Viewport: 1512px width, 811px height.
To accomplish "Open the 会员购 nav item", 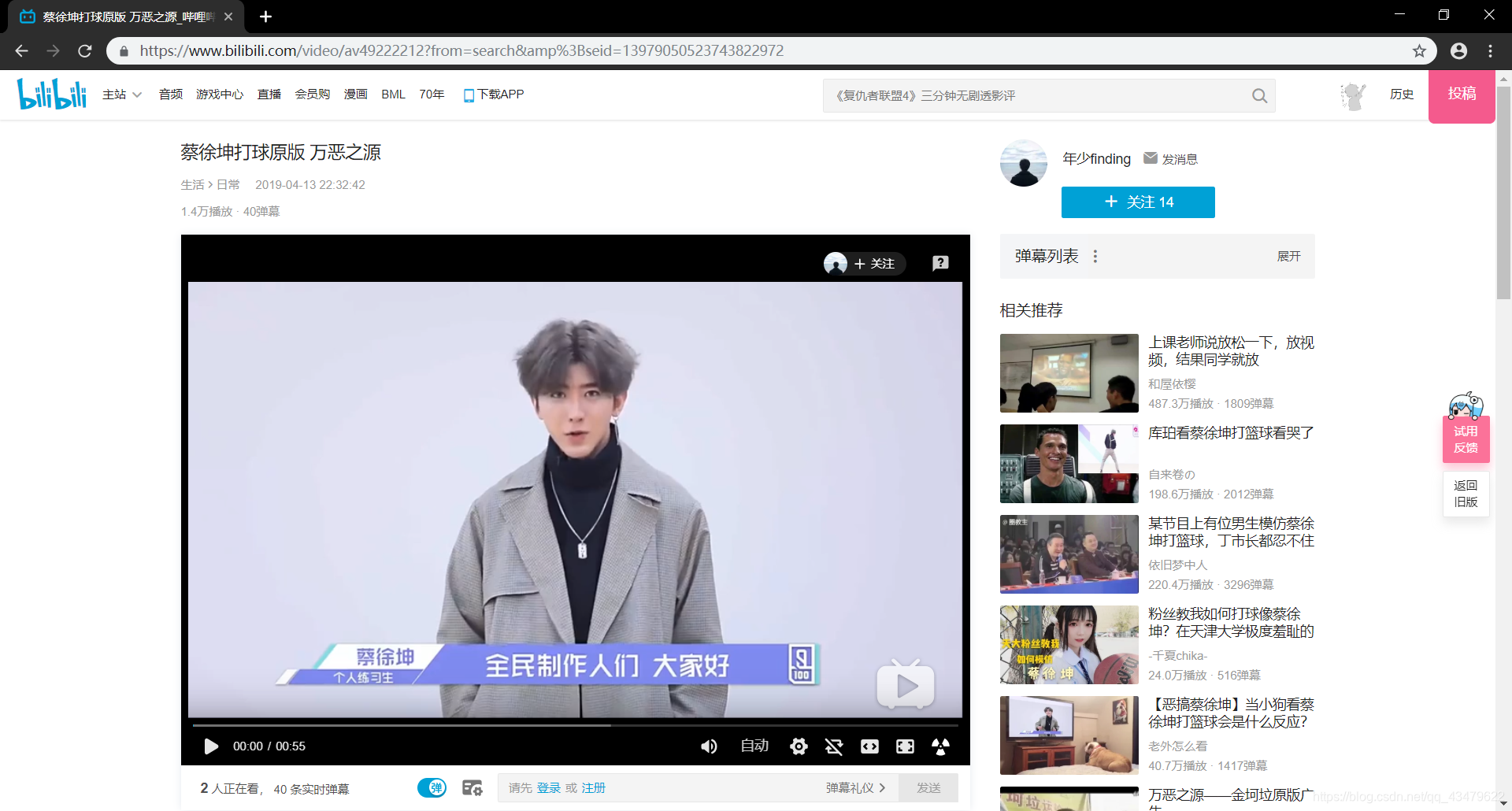I will point(313,94).
